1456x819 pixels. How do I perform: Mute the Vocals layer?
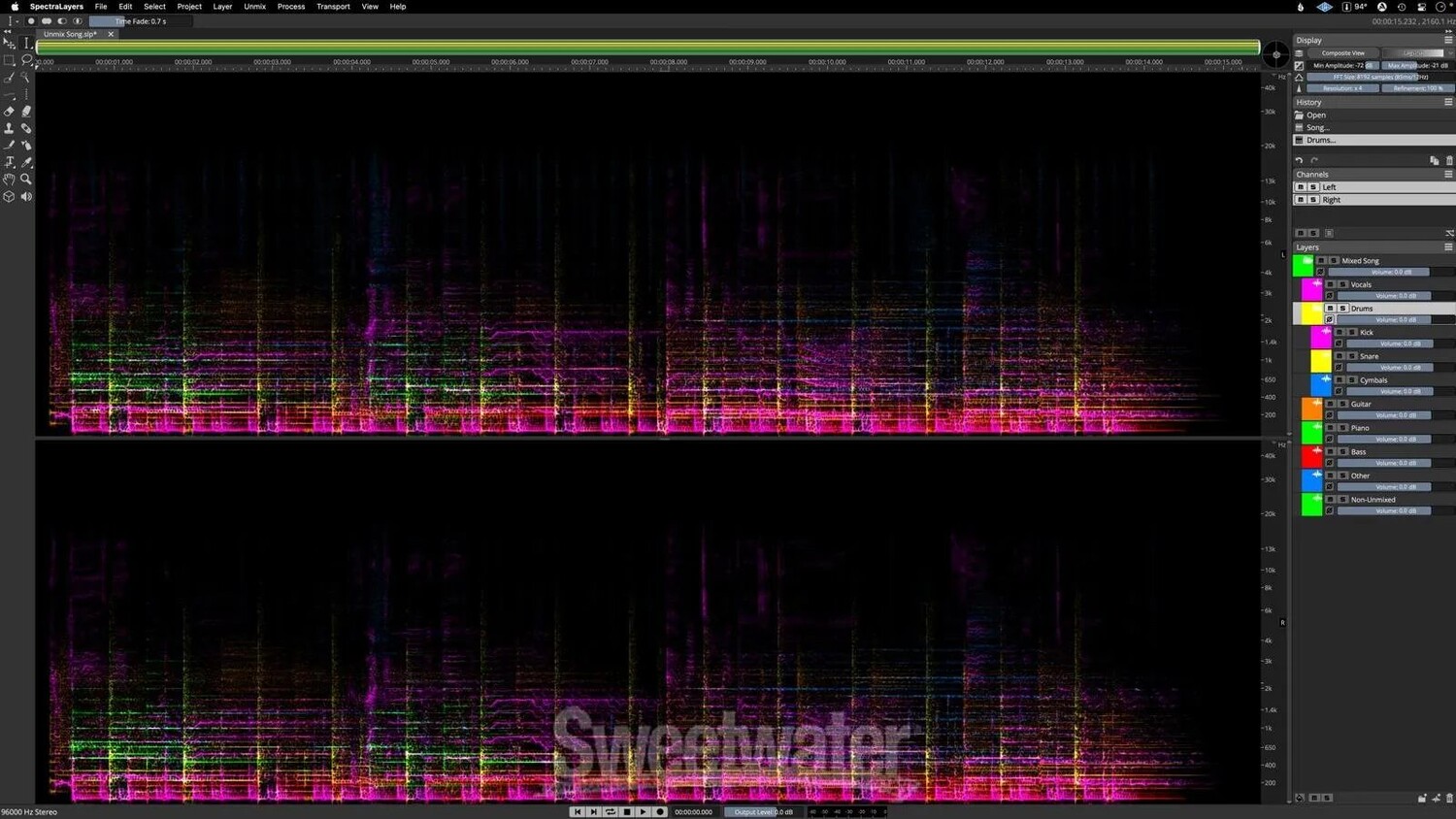point(1330,284)
